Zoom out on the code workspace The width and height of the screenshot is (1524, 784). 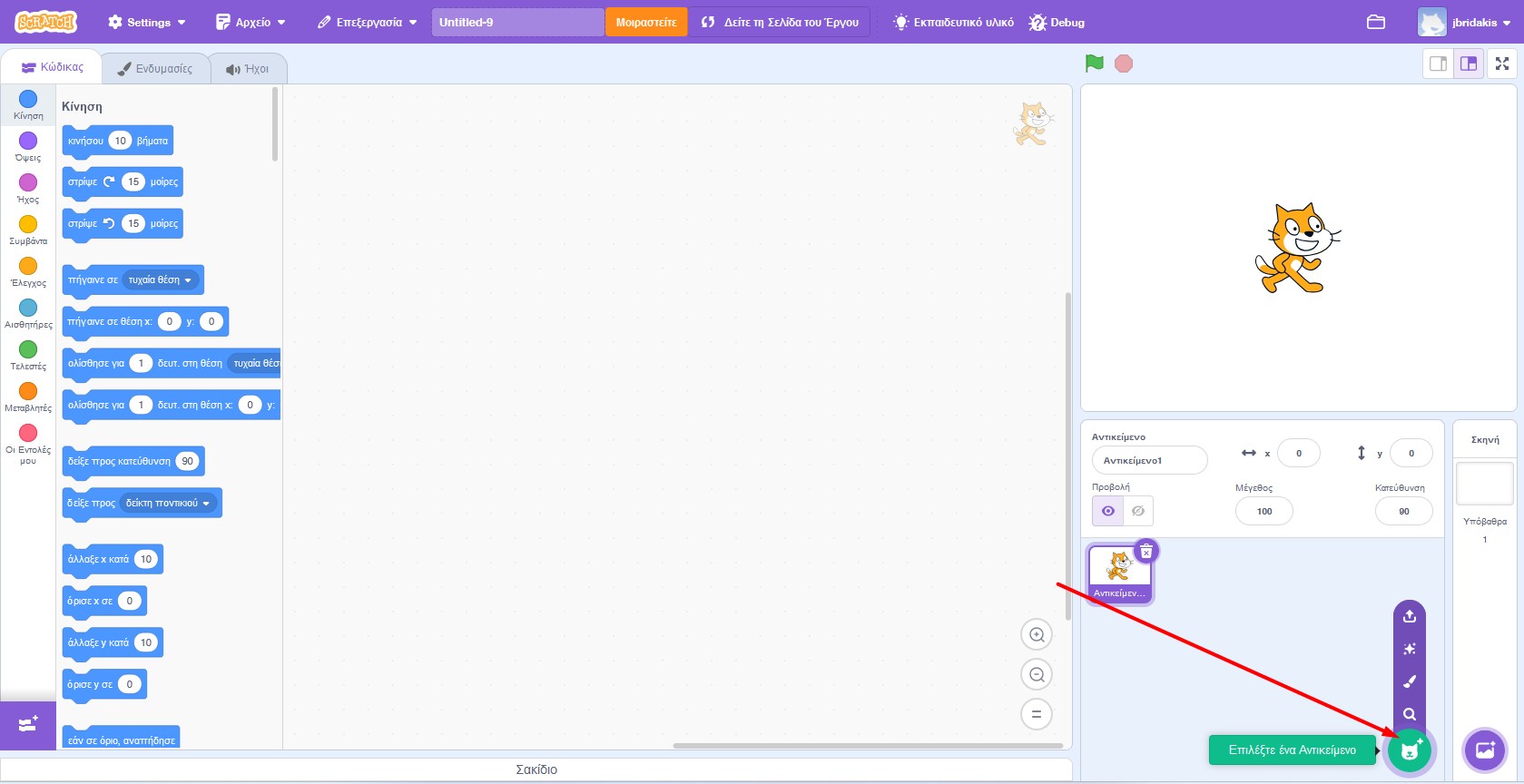(1037, 674)
